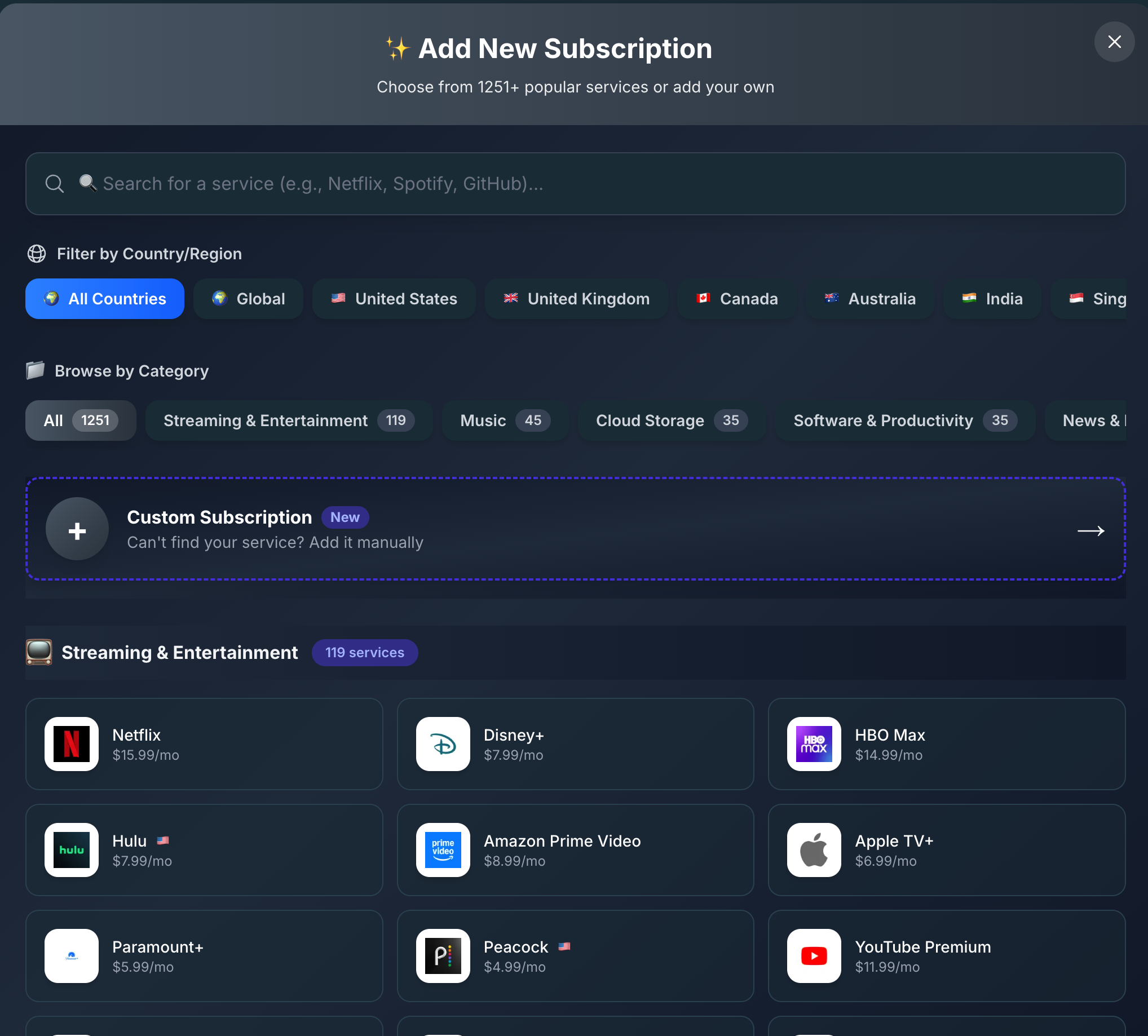Screen dimensions: 1148x1036
Task: Click the Peacock $4.99/mo price text
Action: pyautogui.click(x=515, y=967)
